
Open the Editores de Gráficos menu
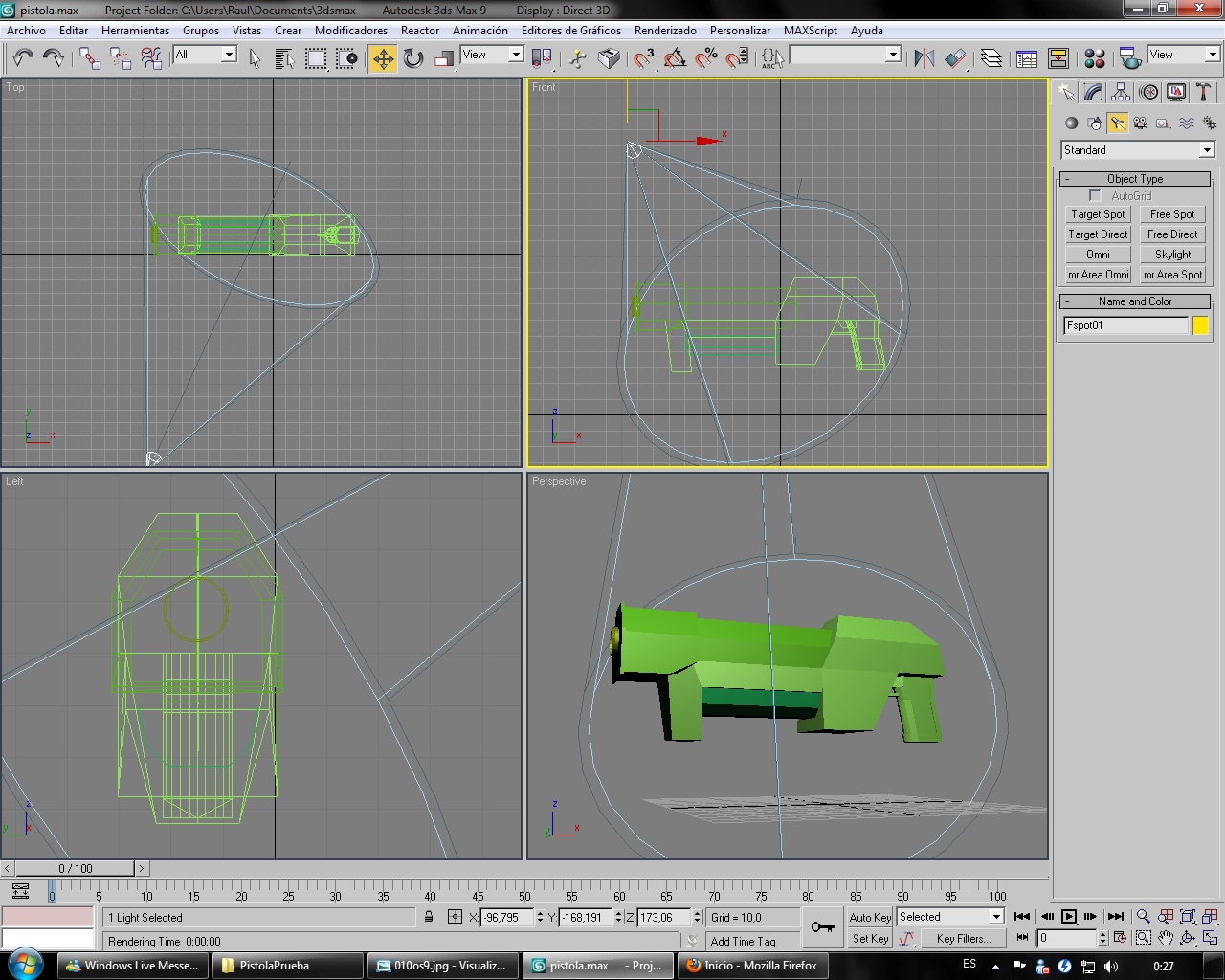coord(571,31)
